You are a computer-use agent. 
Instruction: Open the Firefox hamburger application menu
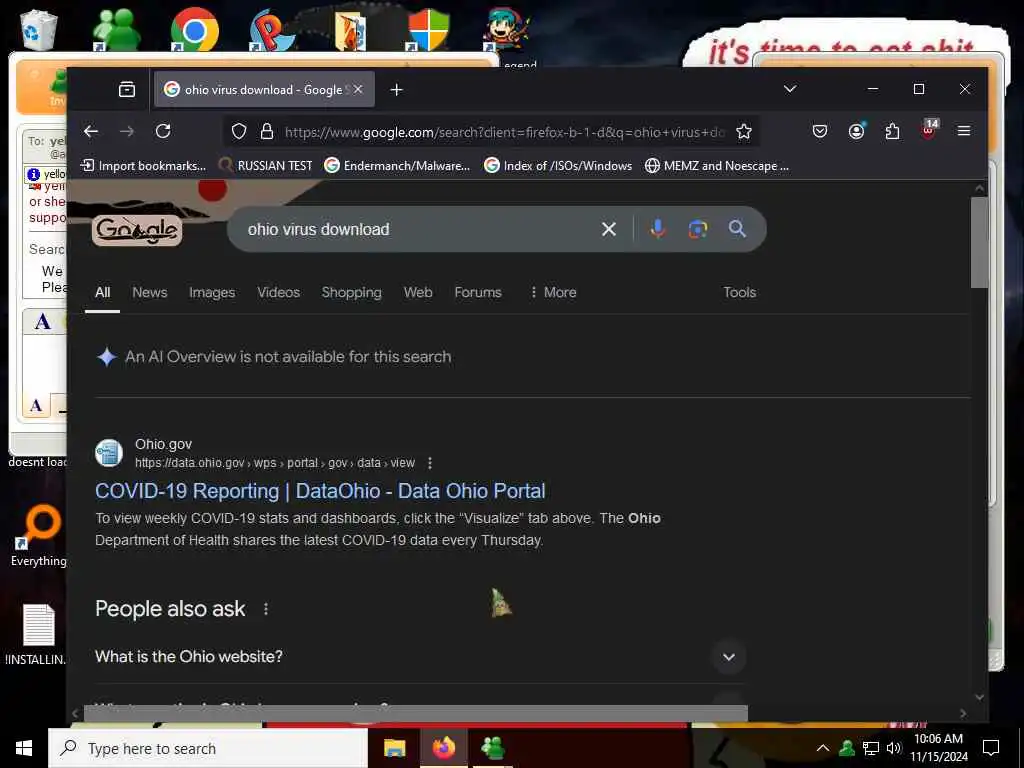963,131
